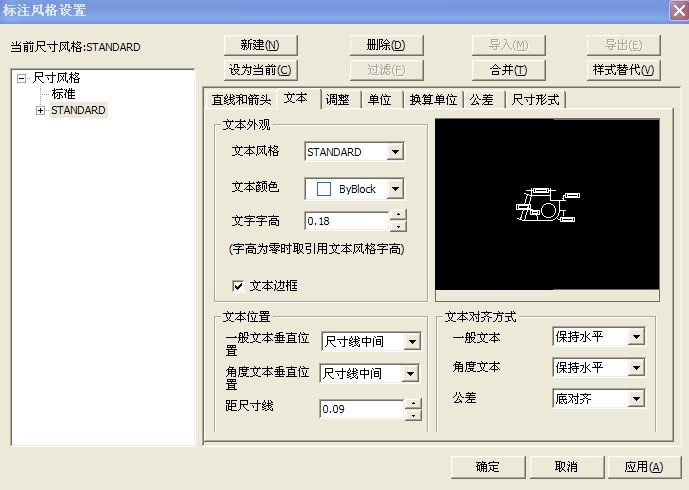
Task: Select STANDARD in the style tree
Action: click(78, 110)
